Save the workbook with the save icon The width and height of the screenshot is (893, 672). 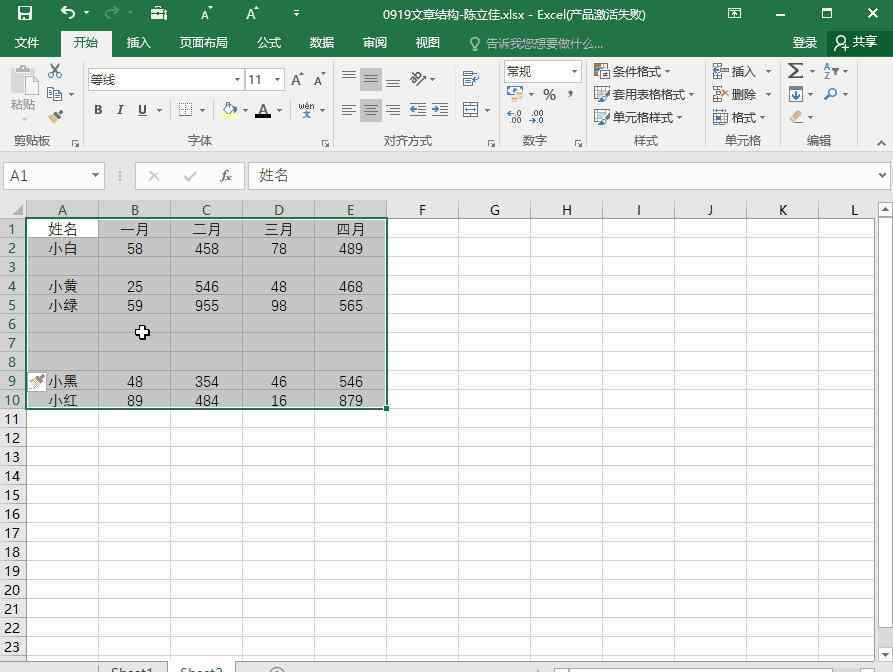tap(24, 13)
